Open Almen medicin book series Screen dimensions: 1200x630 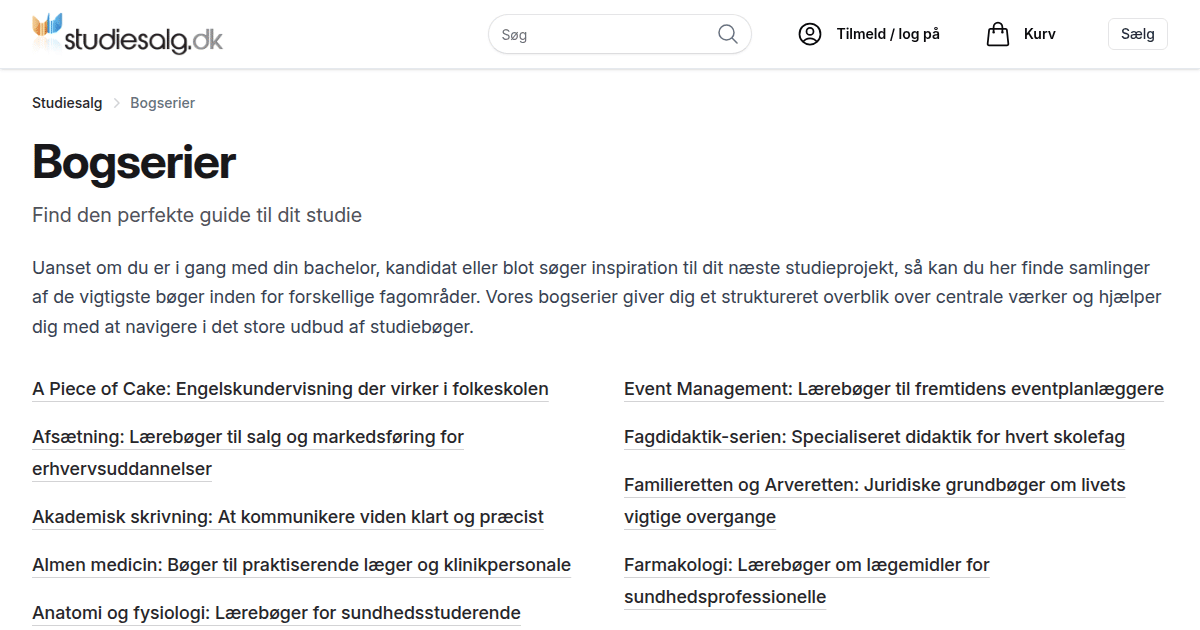(x=301, y=565)
